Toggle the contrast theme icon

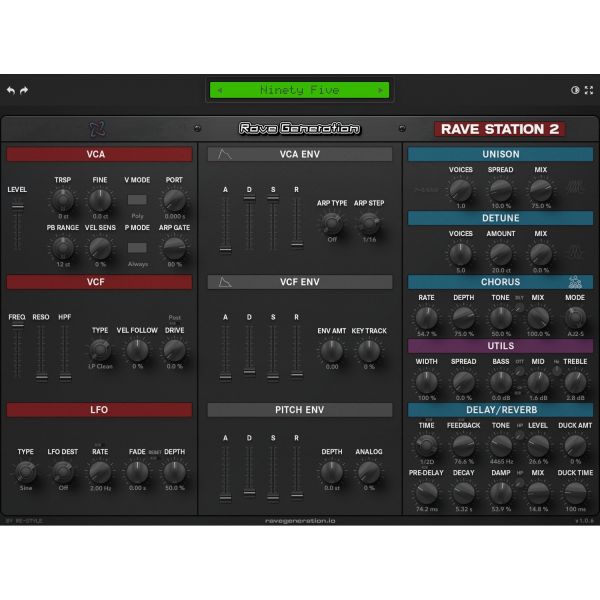[575, 90]
